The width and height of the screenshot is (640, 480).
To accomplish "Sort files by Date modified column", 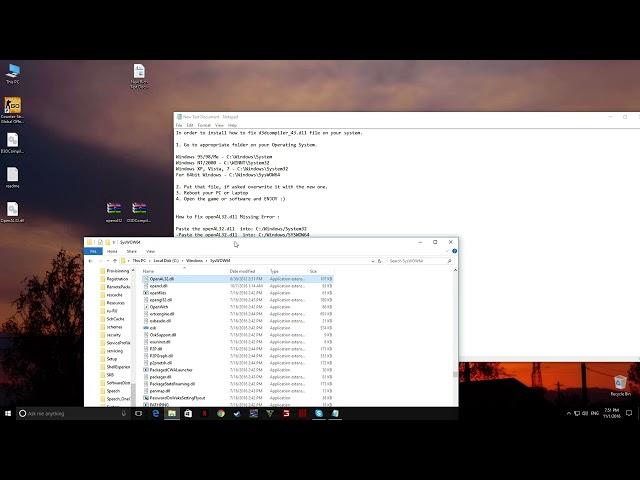I will (245, 271).
